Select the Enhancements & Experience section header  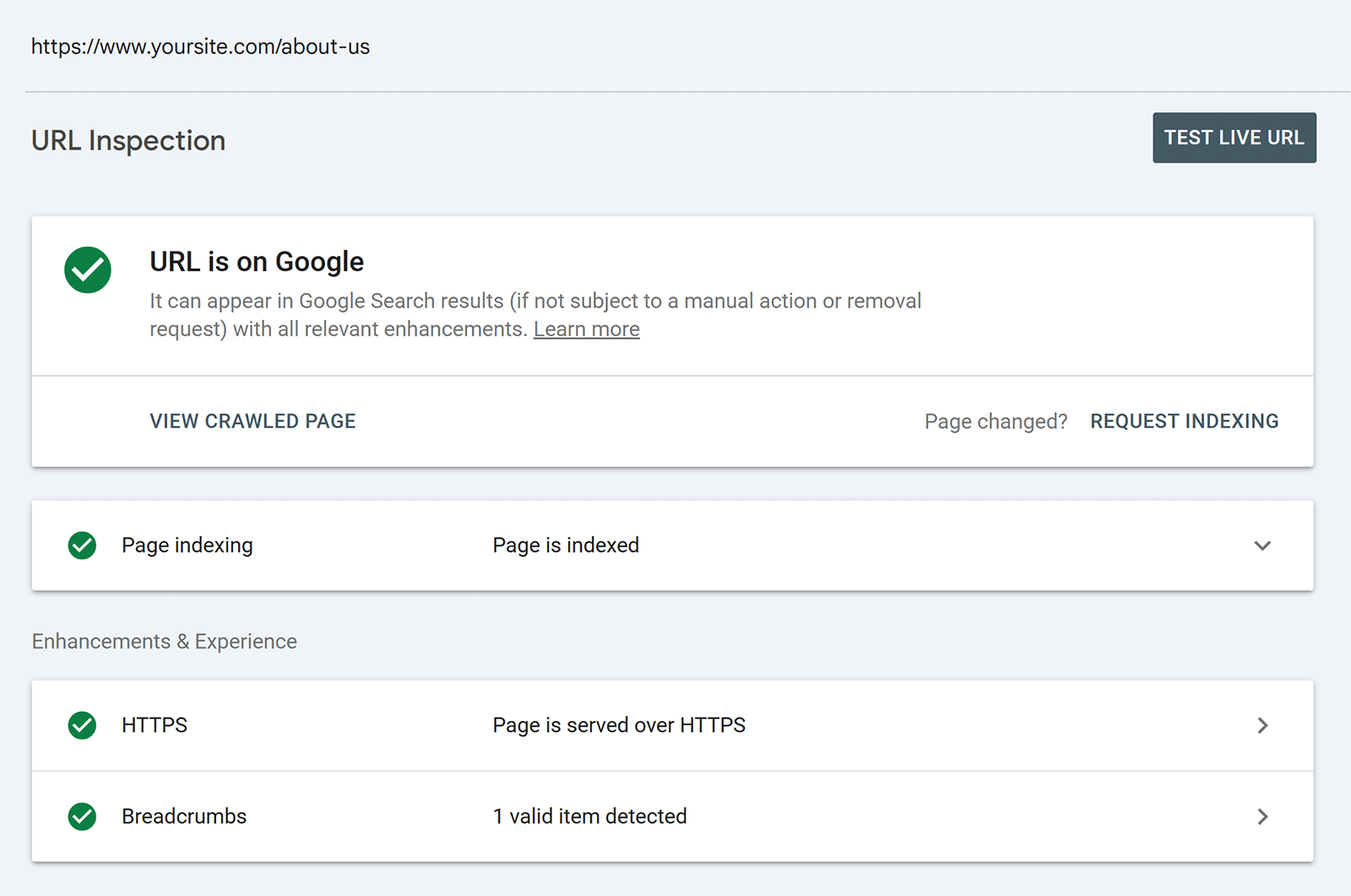click(x=164, y=641)
